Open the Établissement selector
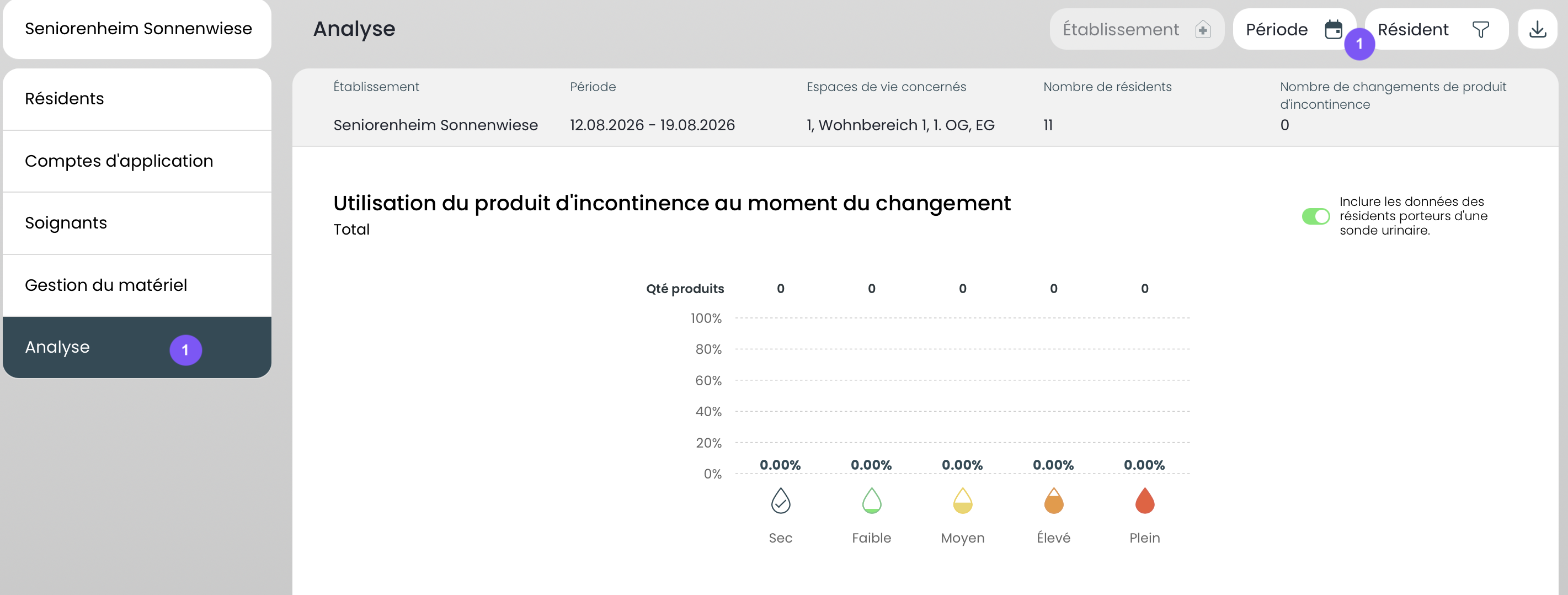 pos(1137,29)
